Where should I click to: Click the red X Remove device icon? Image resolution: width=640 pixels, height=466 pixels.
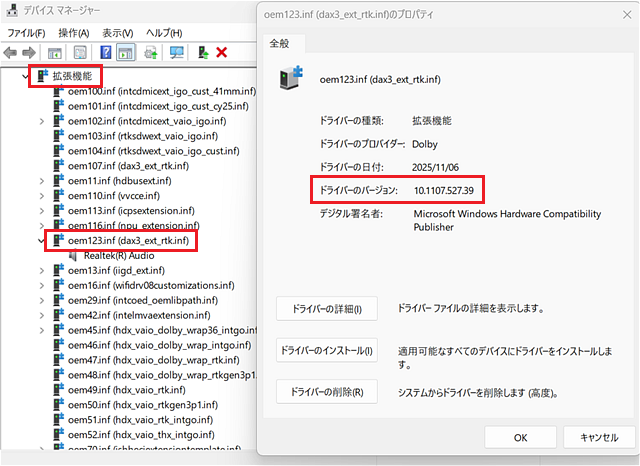point(222,53)
